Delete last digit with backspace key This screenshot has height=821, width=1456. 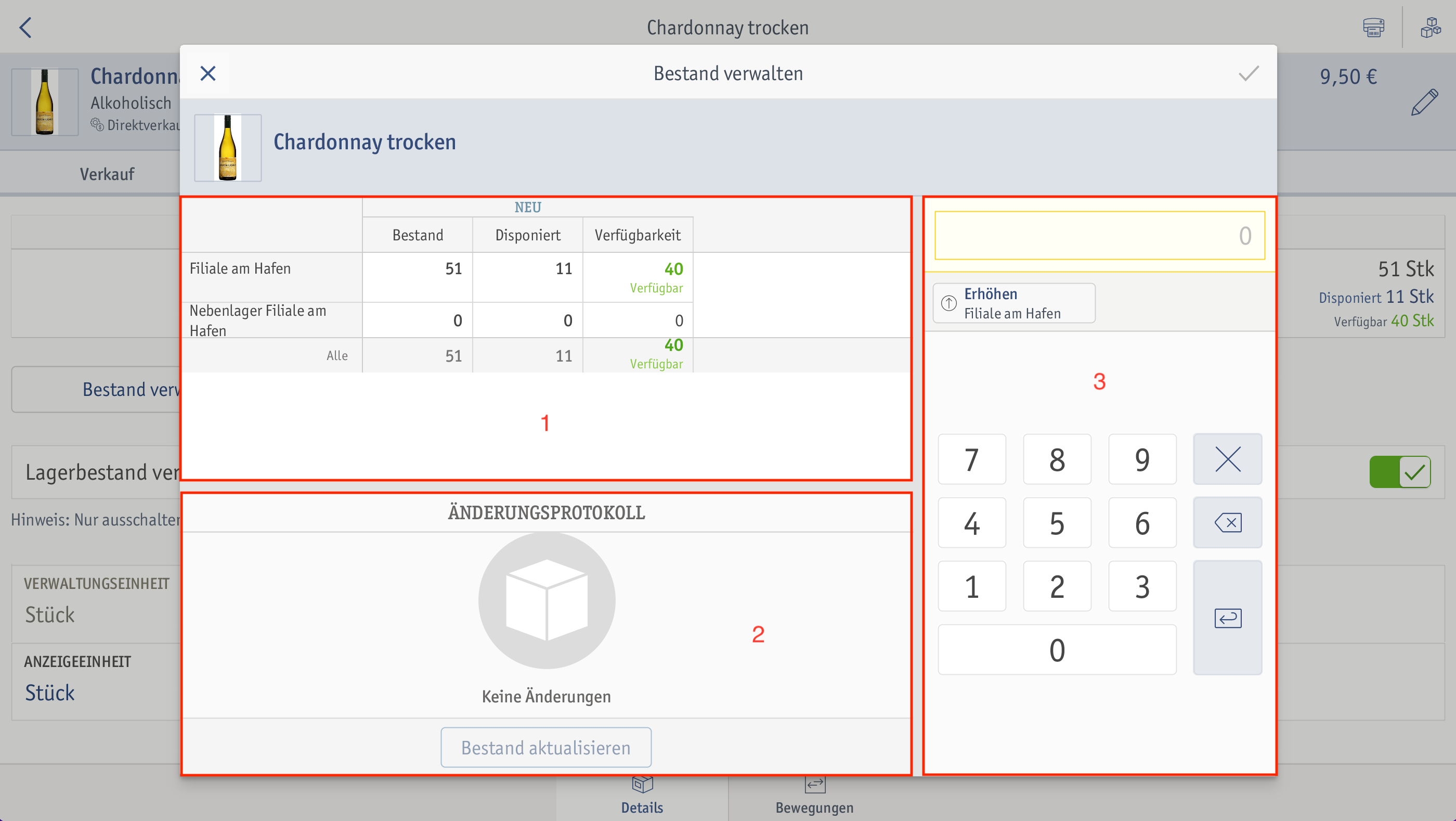pos(1227,522)
